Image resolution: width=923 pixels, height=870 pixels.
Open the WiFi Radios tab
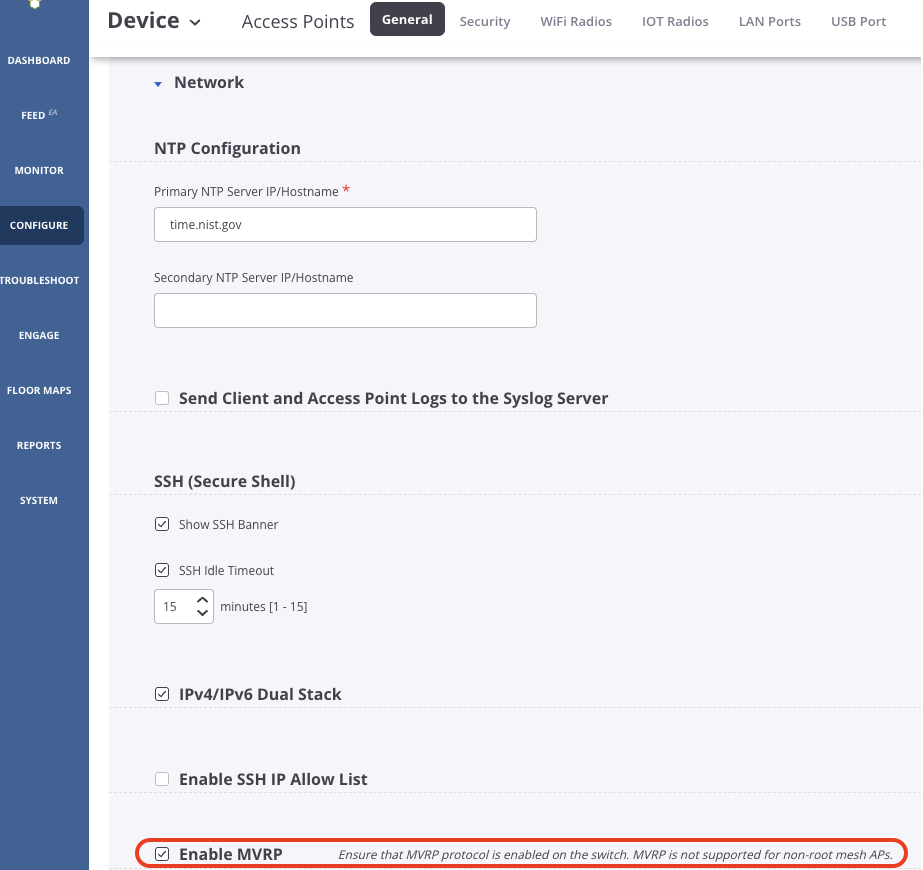point(576,21)
